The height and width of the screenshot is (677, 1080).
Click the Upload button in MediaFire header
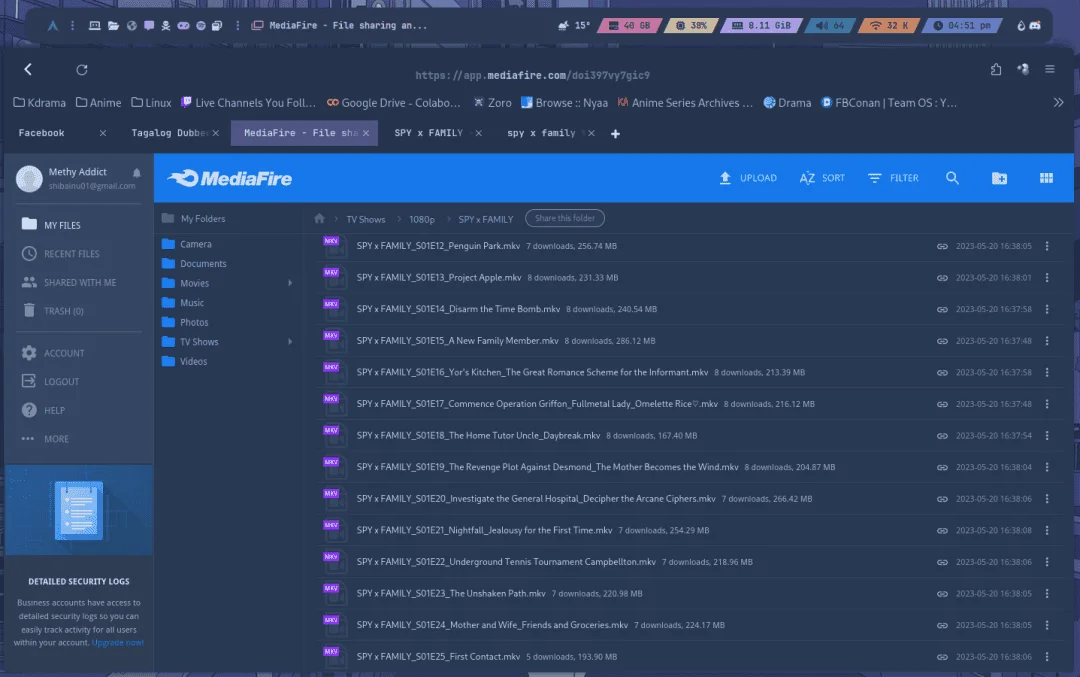tap(747, 178)
